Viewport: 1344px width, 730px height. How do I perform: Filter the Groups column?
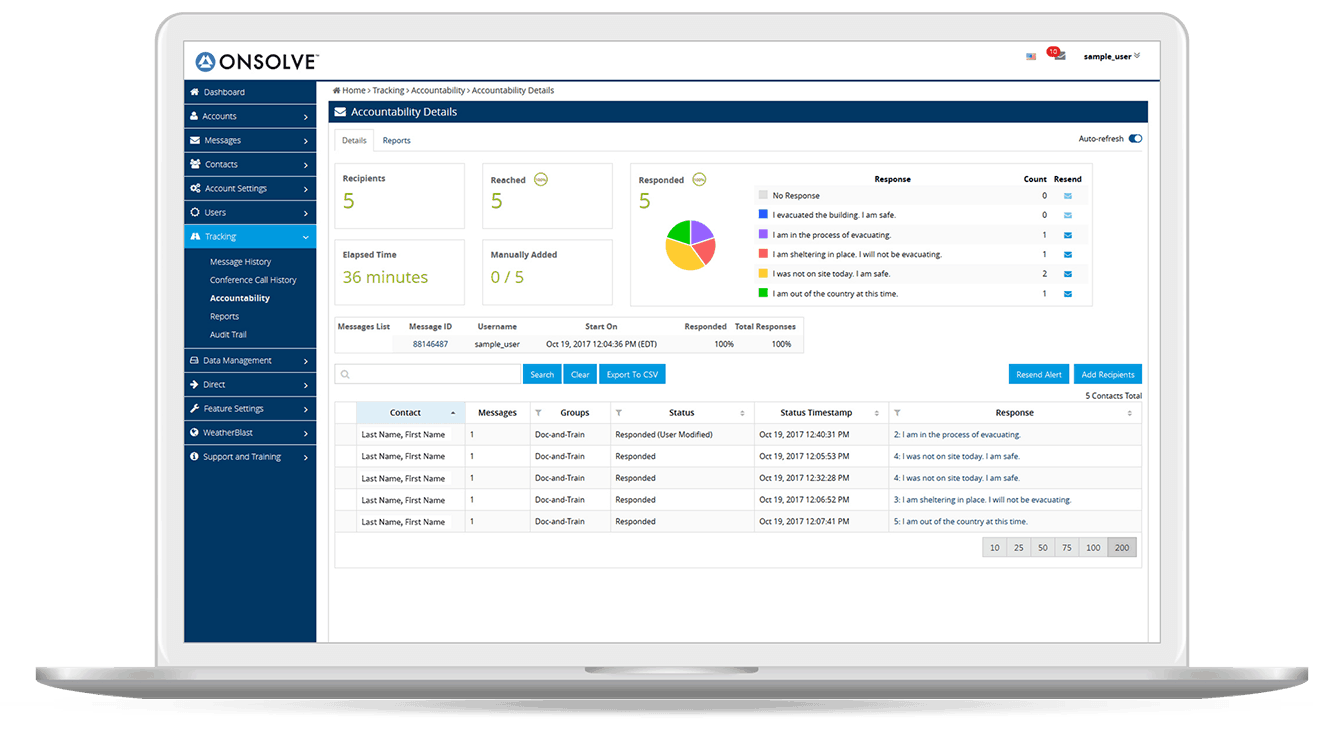coord(539,413)
